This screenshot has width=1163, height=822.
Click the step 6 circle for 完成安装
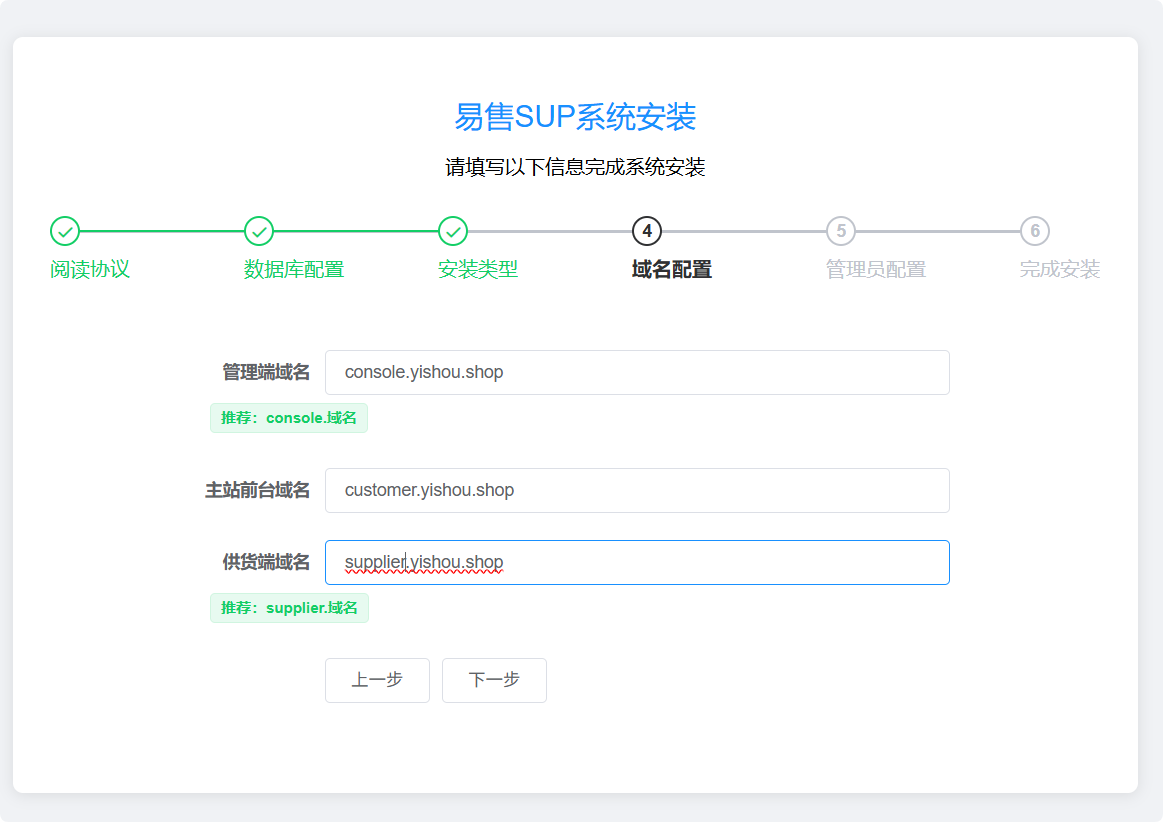[1034, 230]
